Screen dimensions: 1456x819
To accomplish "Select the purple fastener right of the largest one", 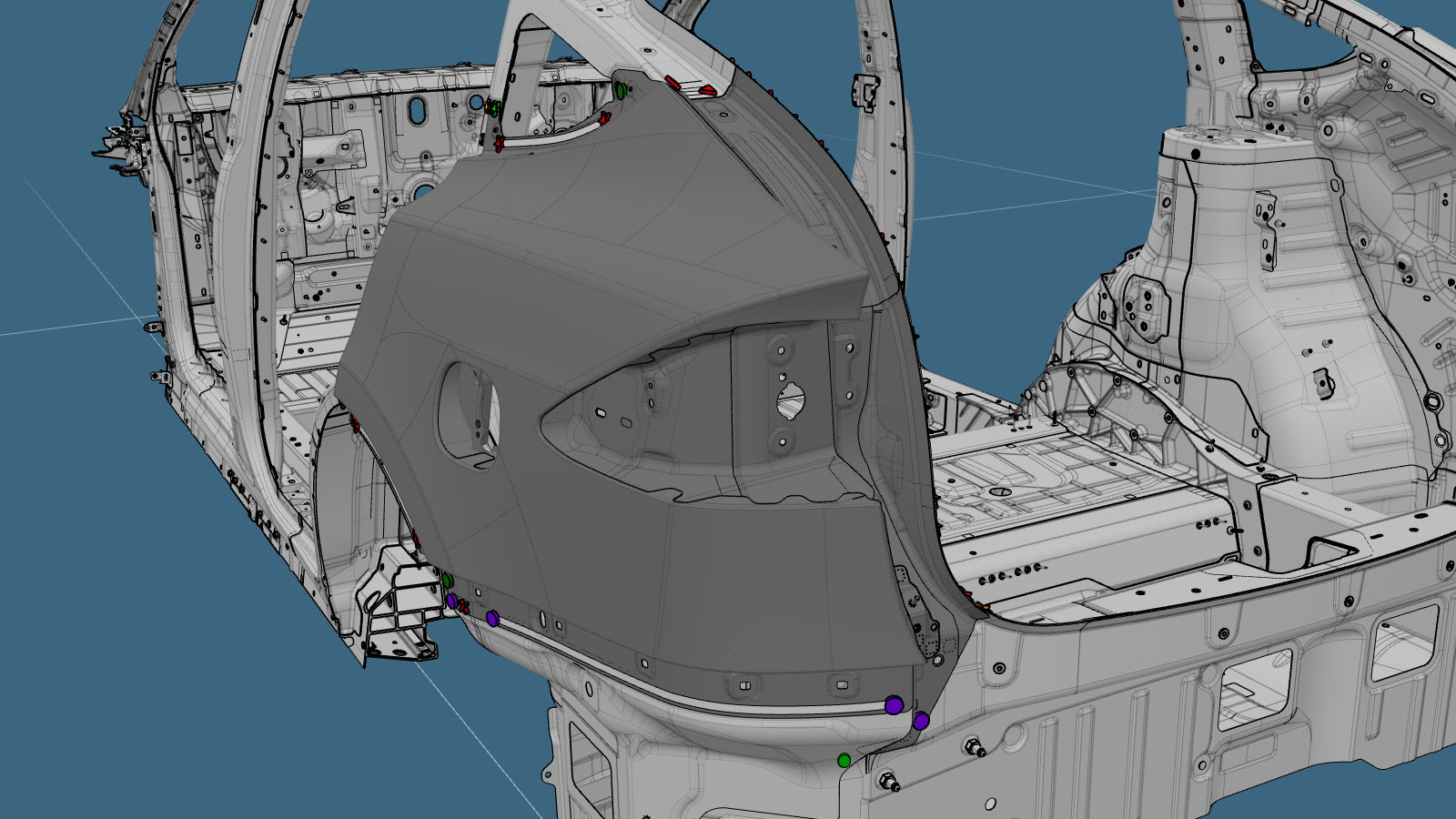I will tap(921, 722).
